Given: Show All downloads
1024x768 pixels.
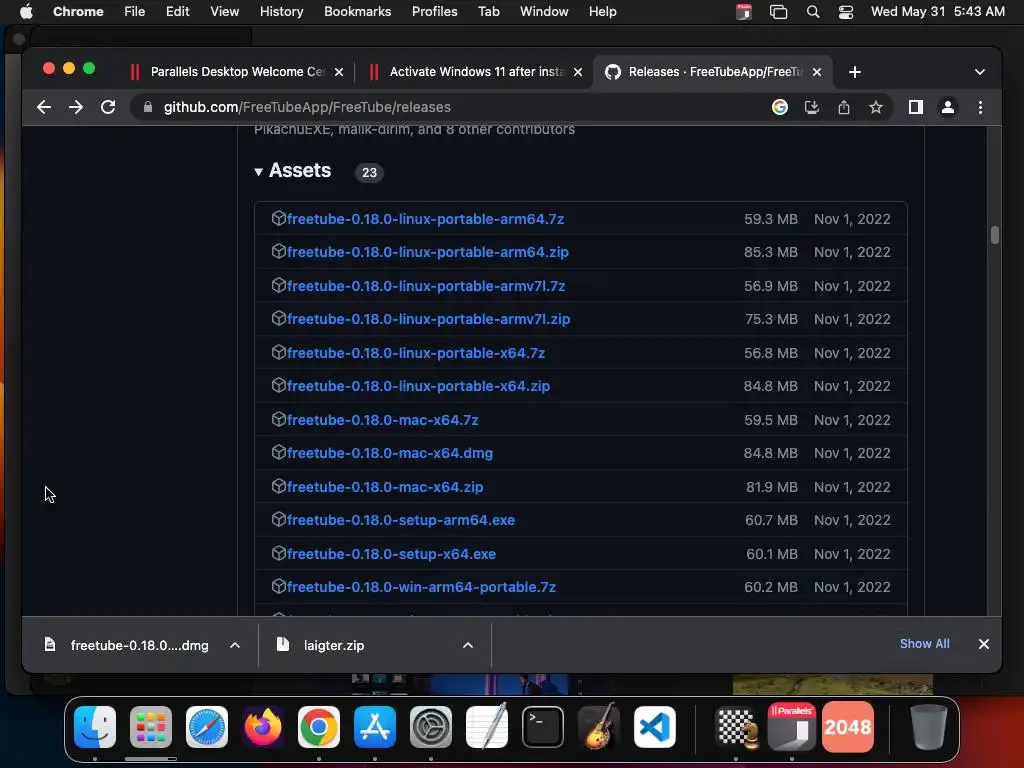Looking at the screenshot, I should click(x=924, y=644).
